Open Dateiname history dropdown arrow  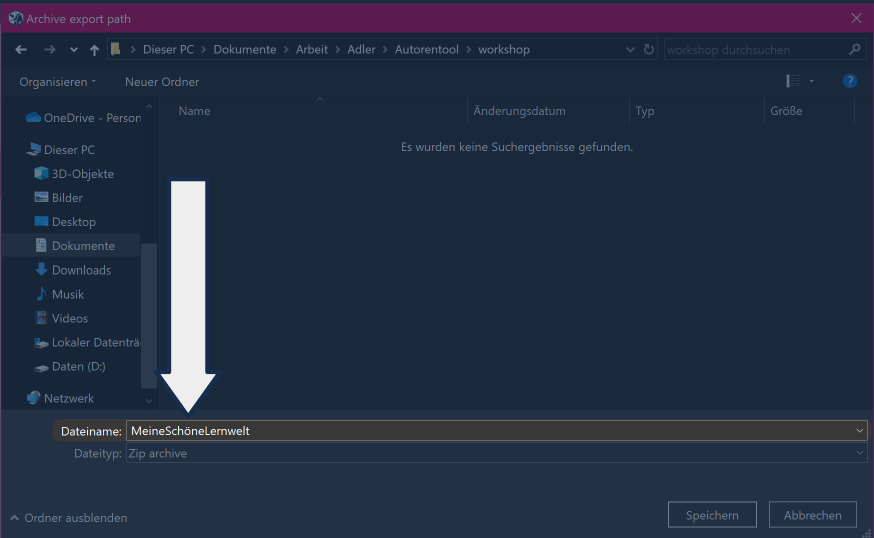point(859,430)
